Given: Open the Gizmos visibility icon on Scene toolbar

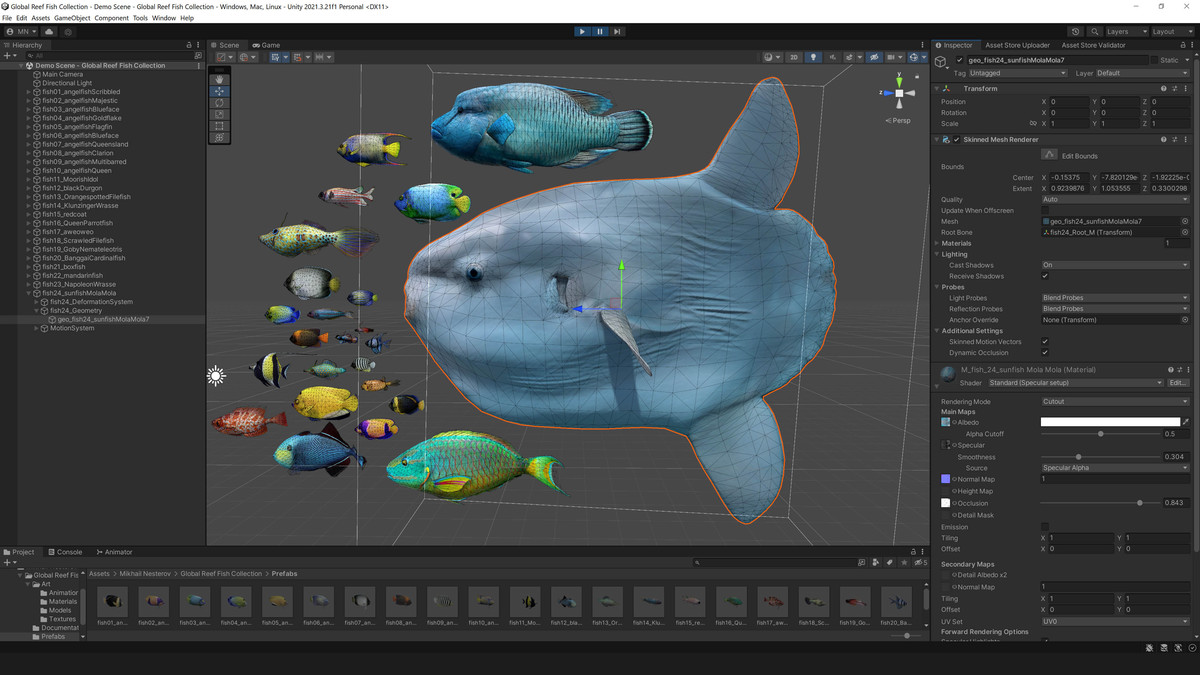Looking at the screenshot, I should (913, 57).
